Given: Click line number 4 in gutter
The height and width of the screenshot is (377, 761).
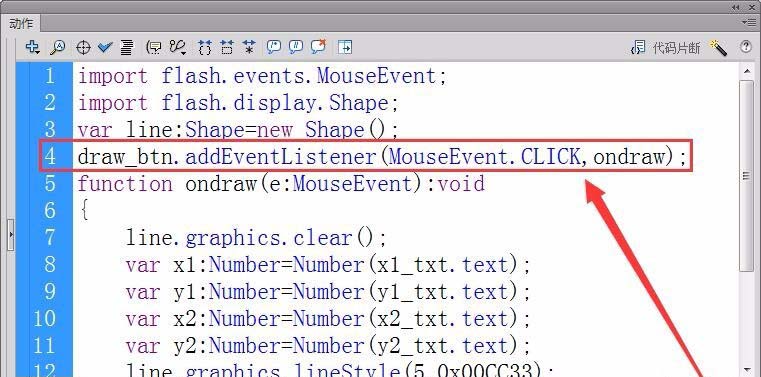Looking at the screenshot, I should (50, 157).
